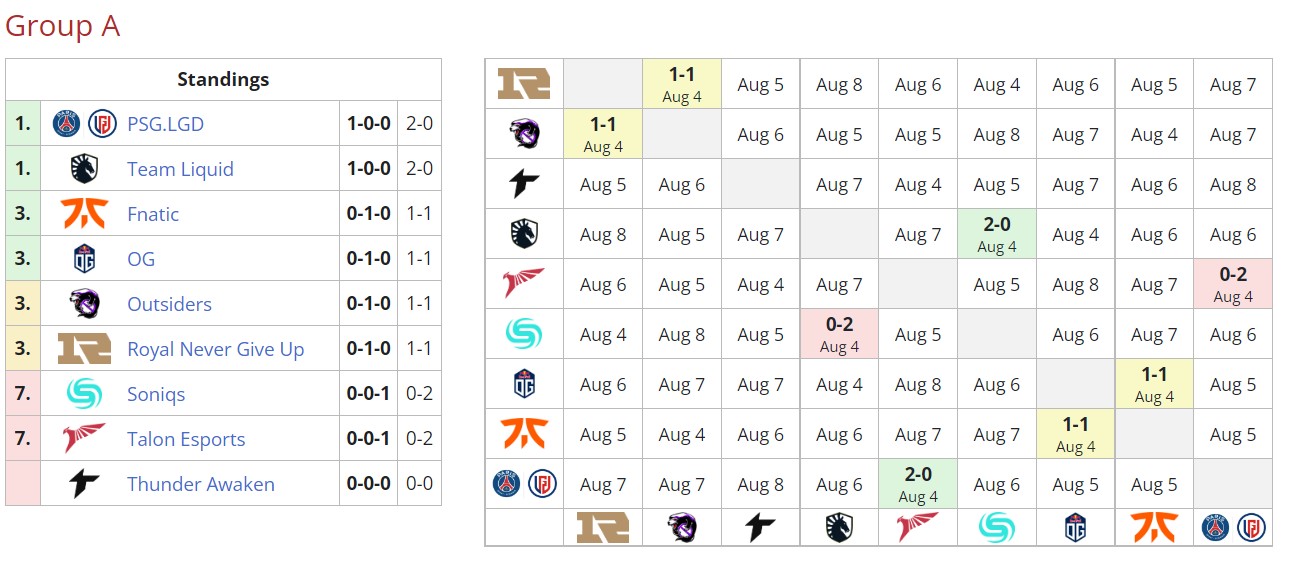This screenshot has width=1307, height=561.
Task: Click the Team Liquid logo in Standings
Action: 84,169
